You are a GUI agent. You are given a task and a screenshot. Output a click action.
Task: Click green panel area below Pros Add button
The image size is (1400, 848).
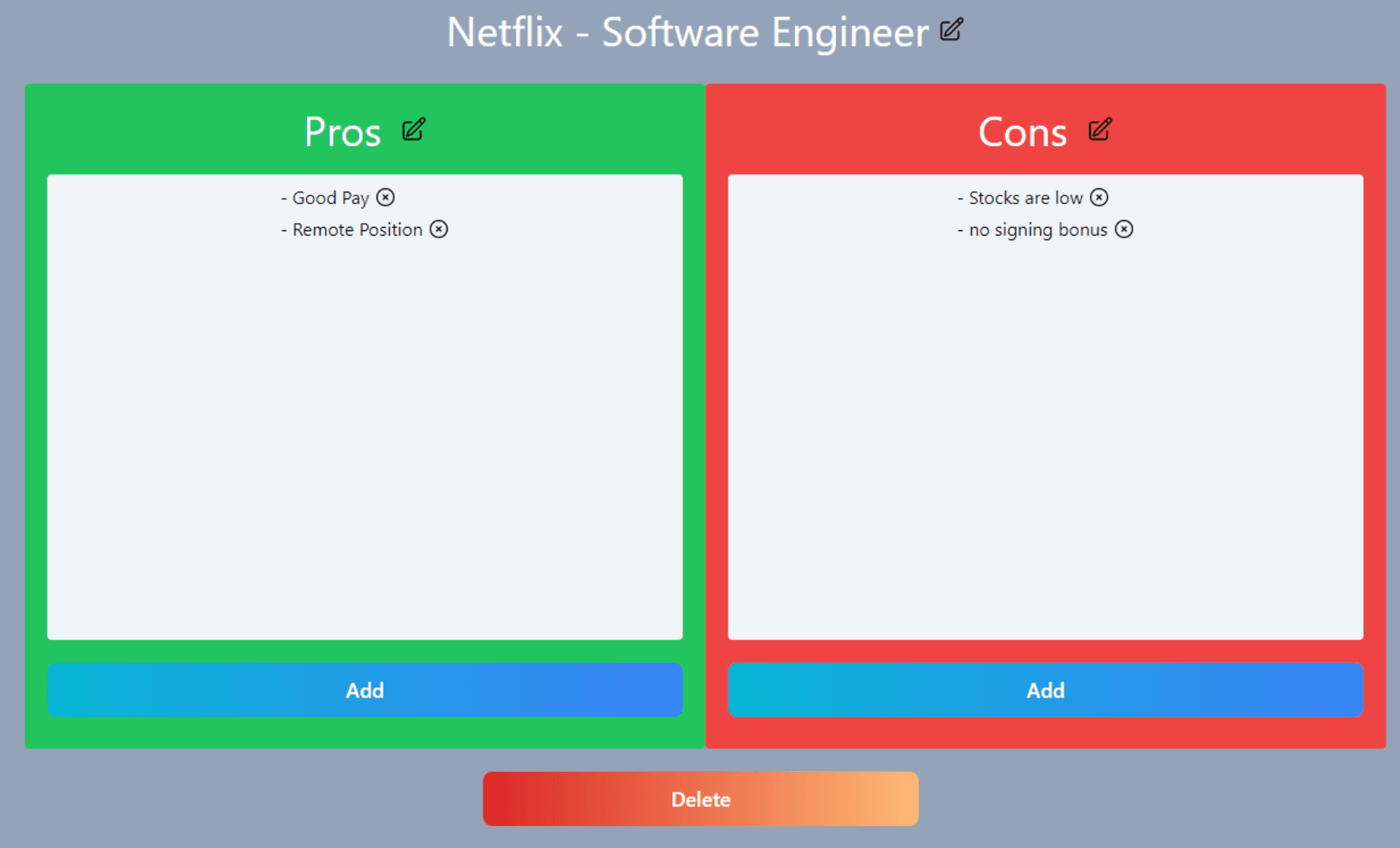(x=365, y=733)
